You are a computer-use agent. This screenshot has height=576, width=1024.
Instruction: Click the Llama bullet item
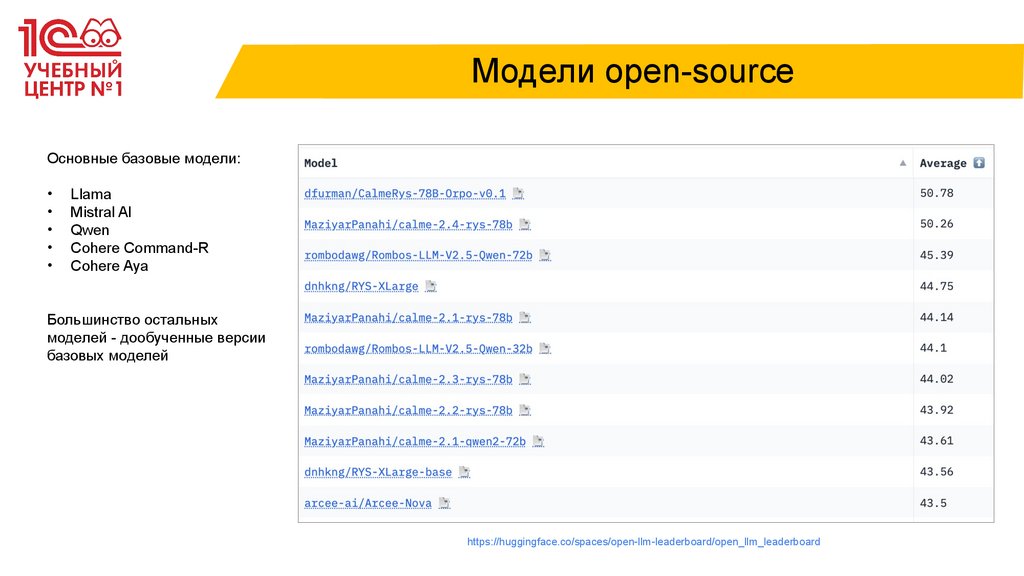(91, 194)
